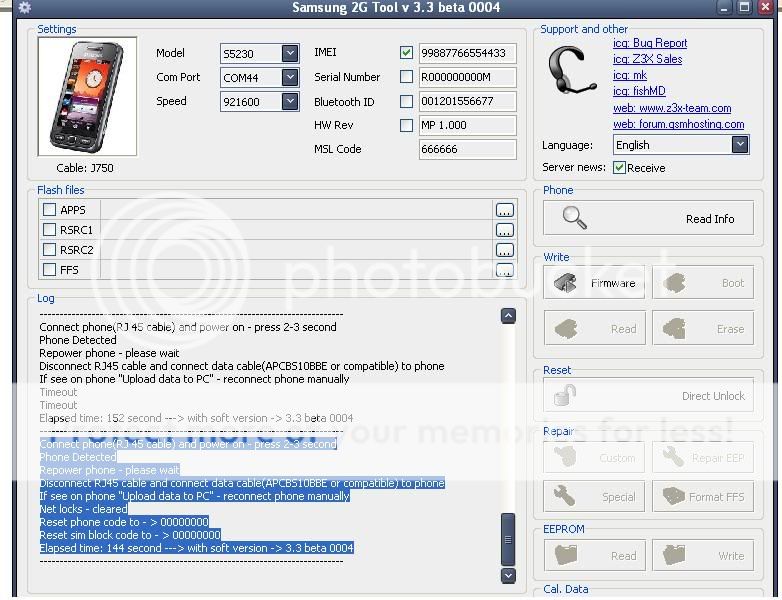This screenshot has height=600, width=782.
Task: Open the icq: fishMD link
Action: click(x=639, y=91)
